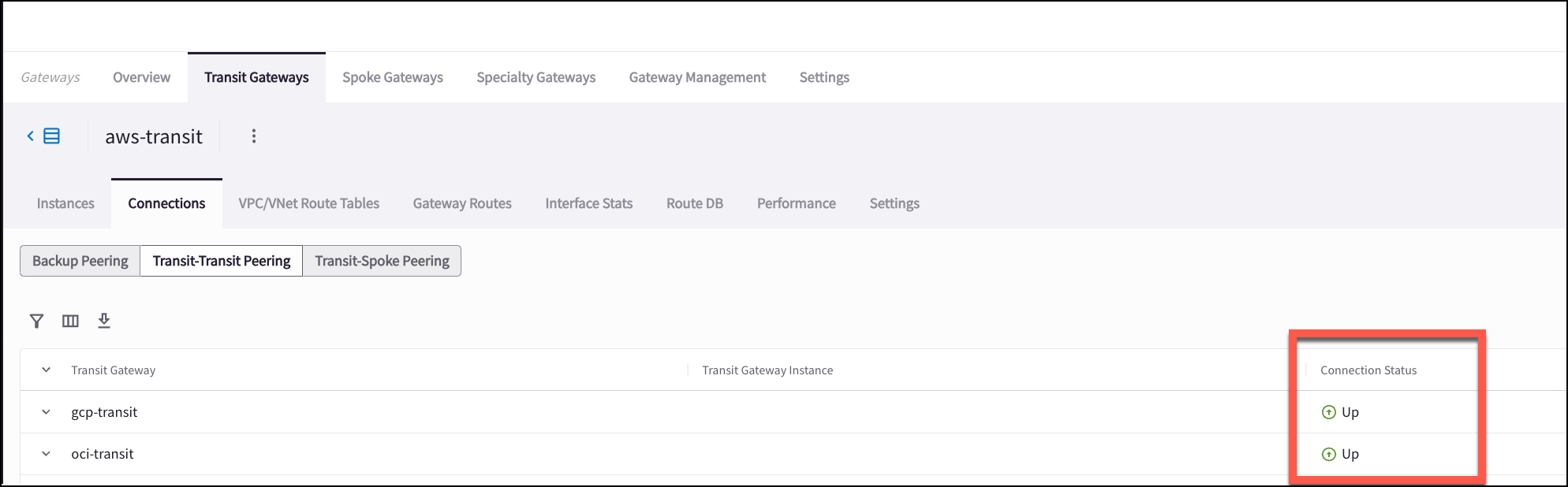Viewport: 1568px width, 487px height.
Task: Switch to the Spoke Gateways tab
Action: point(392,76)
